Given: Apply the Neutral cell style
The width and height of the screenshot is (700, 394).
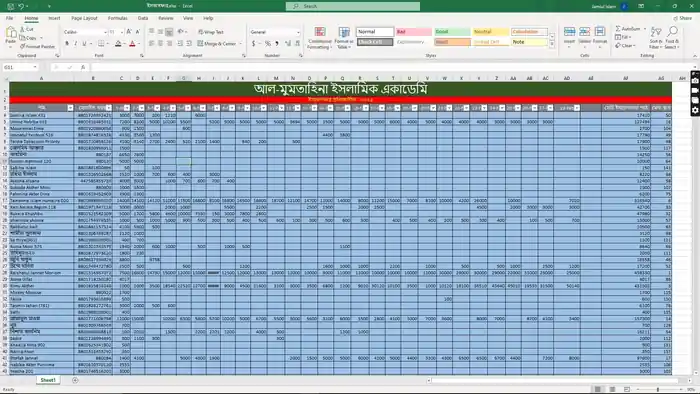Looking at the screenshot, I should pyautogui.click(x=491, y=32).
